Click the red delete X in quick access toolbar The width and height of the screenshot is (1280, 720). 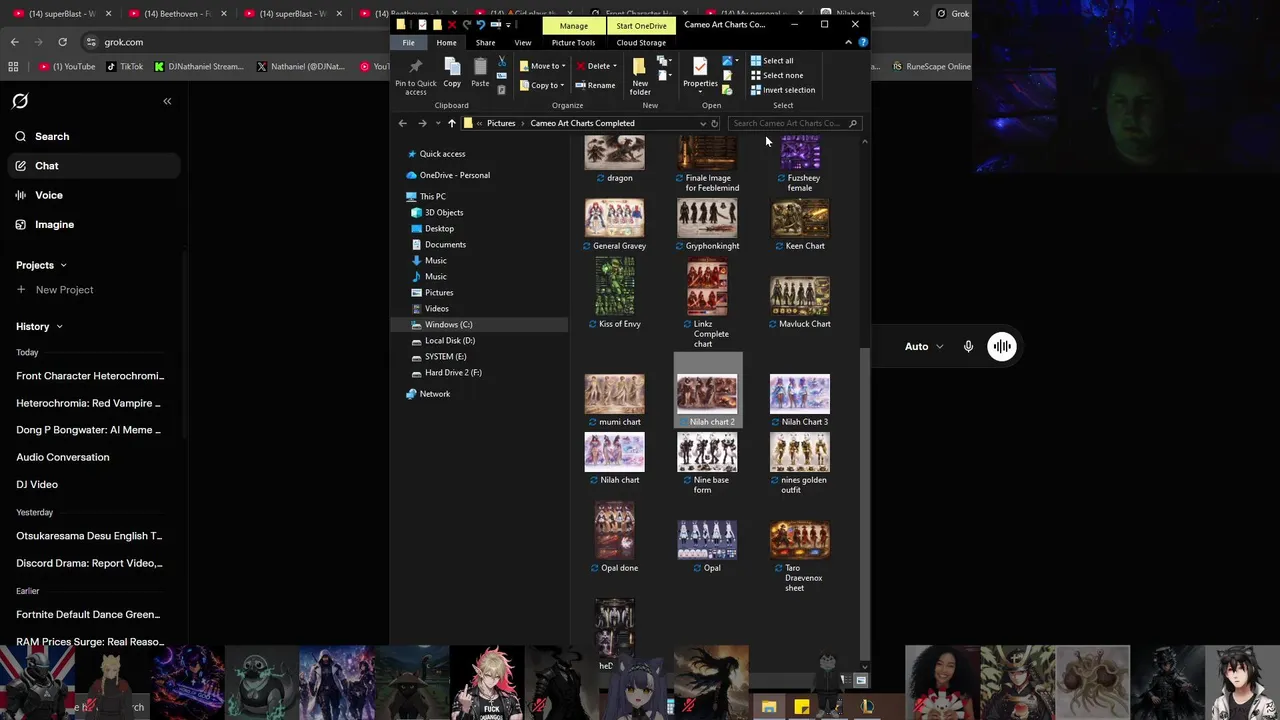pyautogui.click(x=452, y=24)
